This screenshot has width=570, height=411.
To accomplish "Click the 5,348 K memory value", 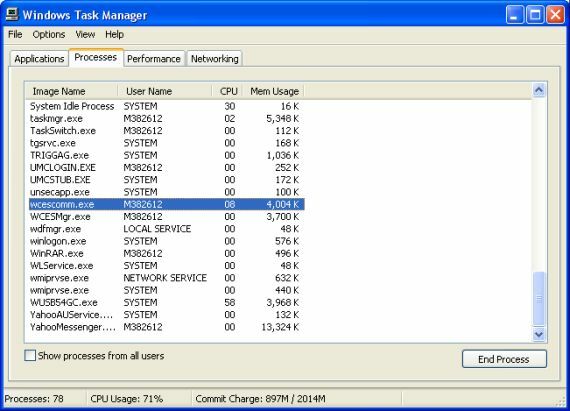I will point(282,118).
